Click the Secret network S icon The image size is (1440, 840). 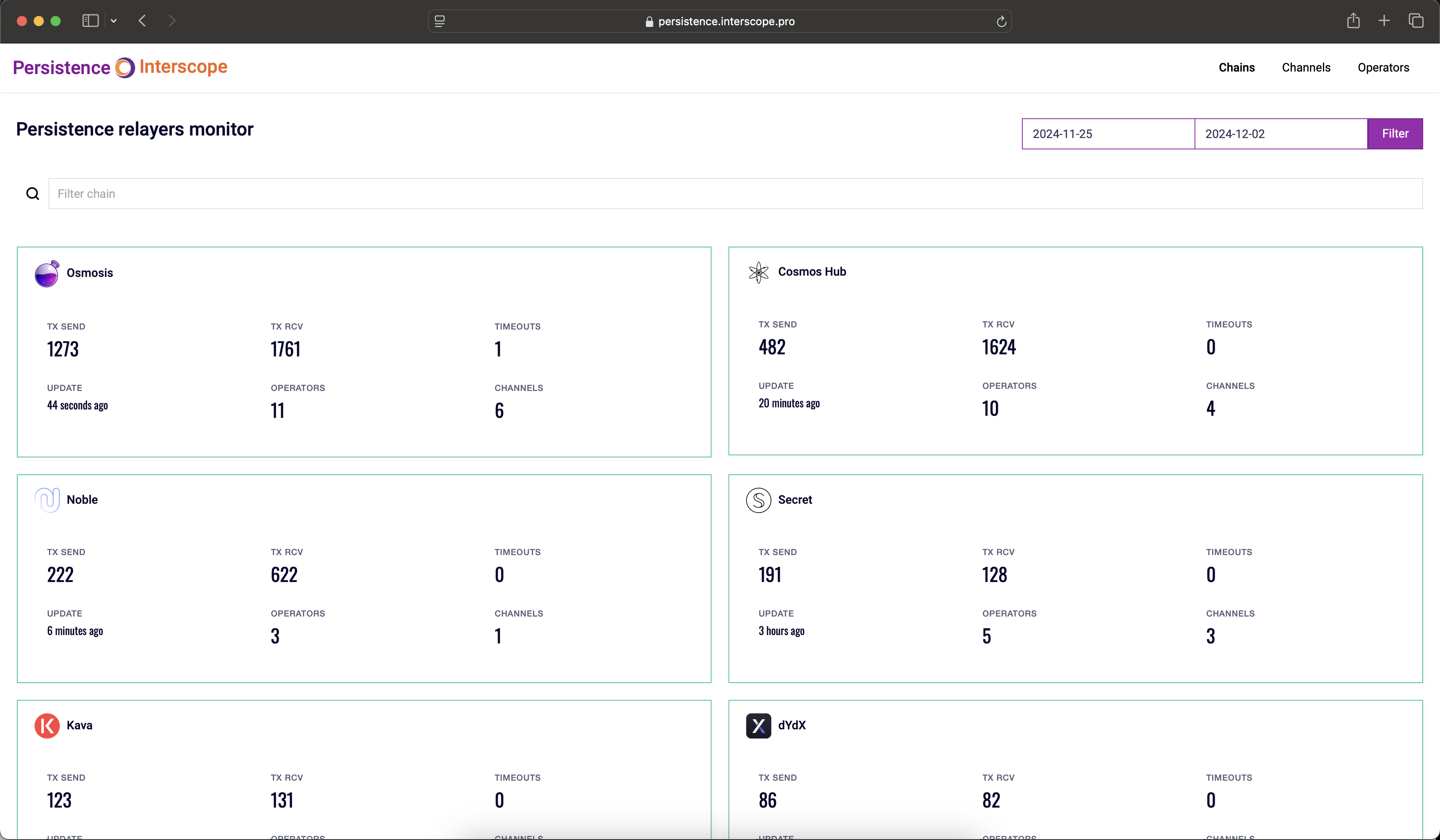coord(758,500)
